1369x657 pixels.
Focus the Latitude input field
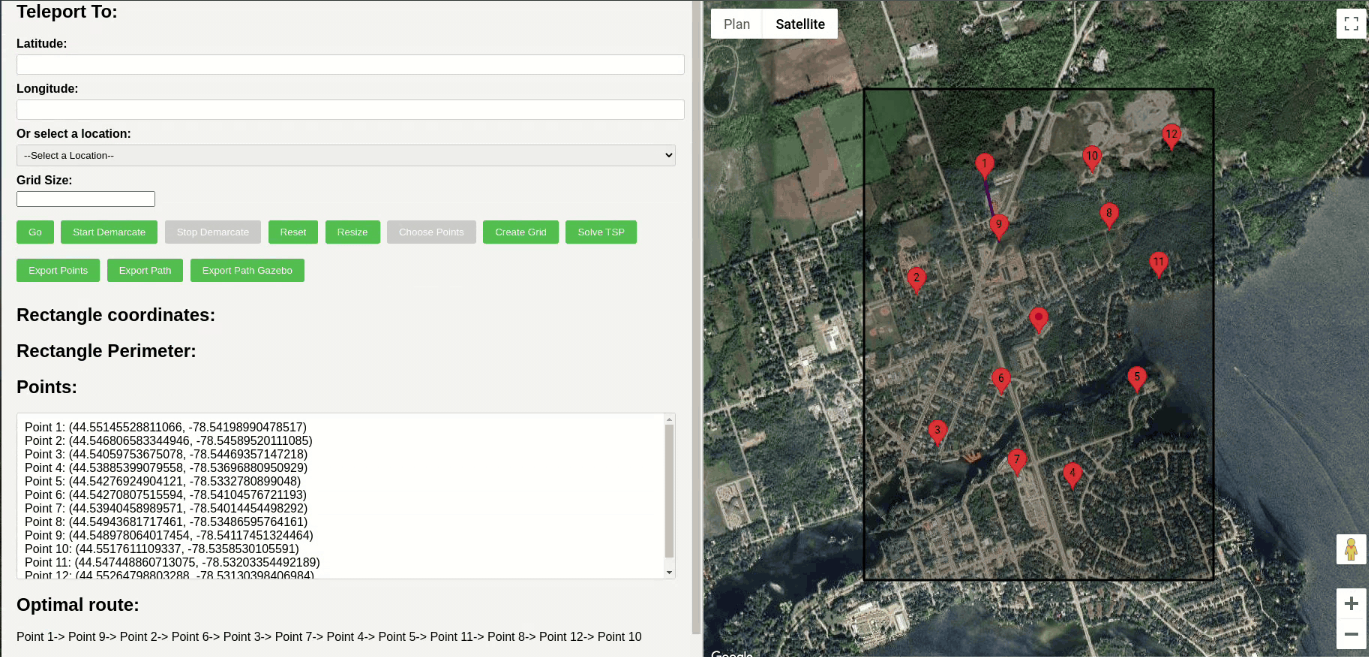coord(350,65)
